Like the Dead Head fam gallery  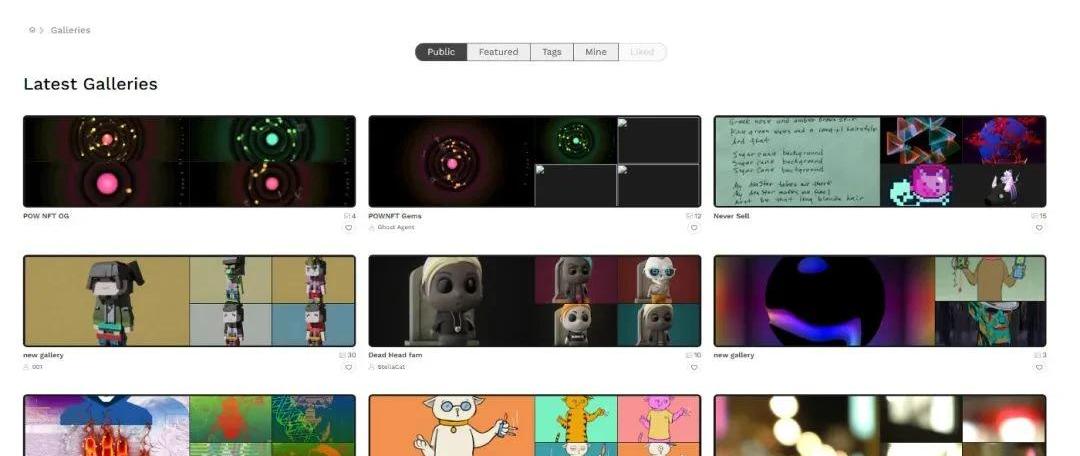click(694, 367)
